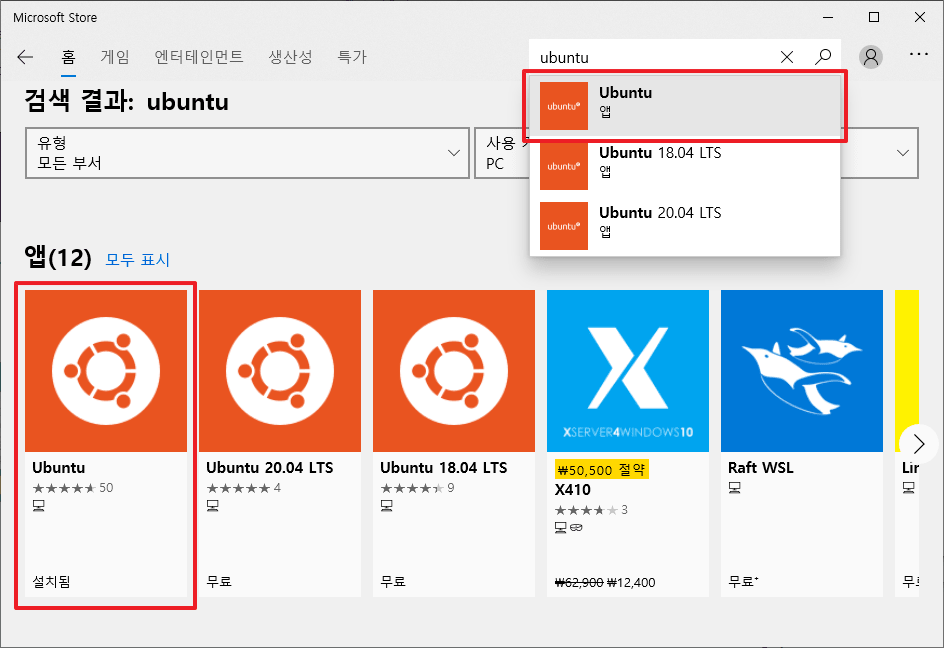Viewport: 944px width, 648px height.
Task: Maximize the Microsoft Store window
Action: [x=874, y=17]
